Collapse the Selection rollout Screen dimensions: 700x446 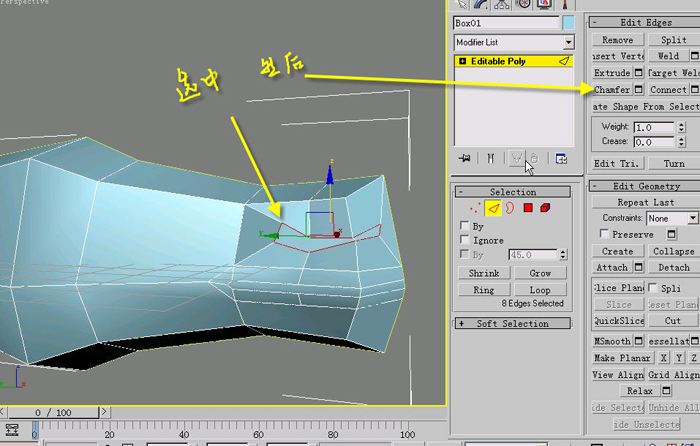click(x=512, y=192)
